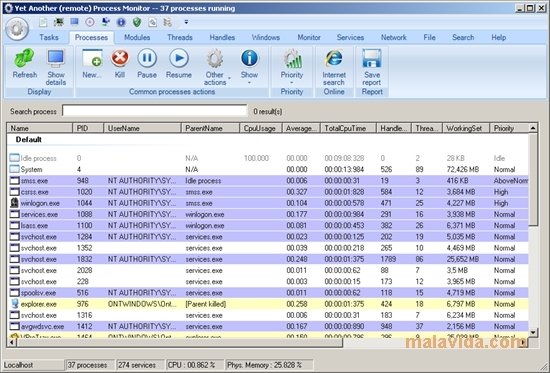Launch Internet search for process

click(x=334, y=67)
